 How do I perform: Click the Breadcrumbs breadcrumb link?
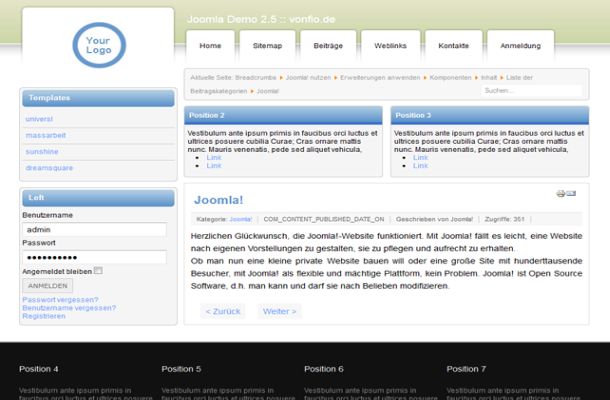coord(256,78)
